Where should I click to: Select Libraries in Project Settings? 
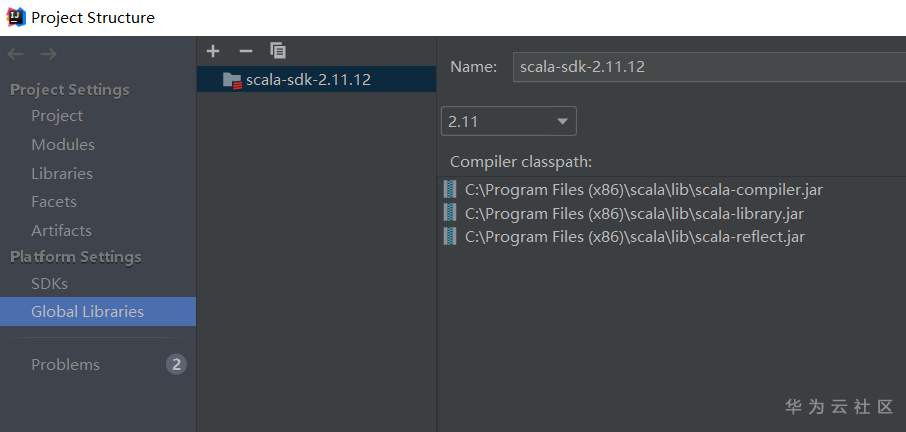62,174
